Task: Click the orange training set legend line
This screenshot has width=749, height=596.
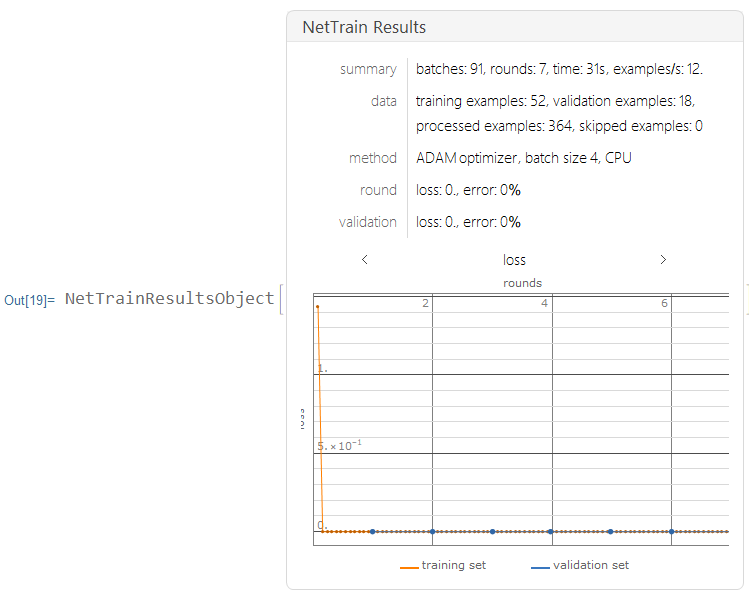Action: coord(409,567)
